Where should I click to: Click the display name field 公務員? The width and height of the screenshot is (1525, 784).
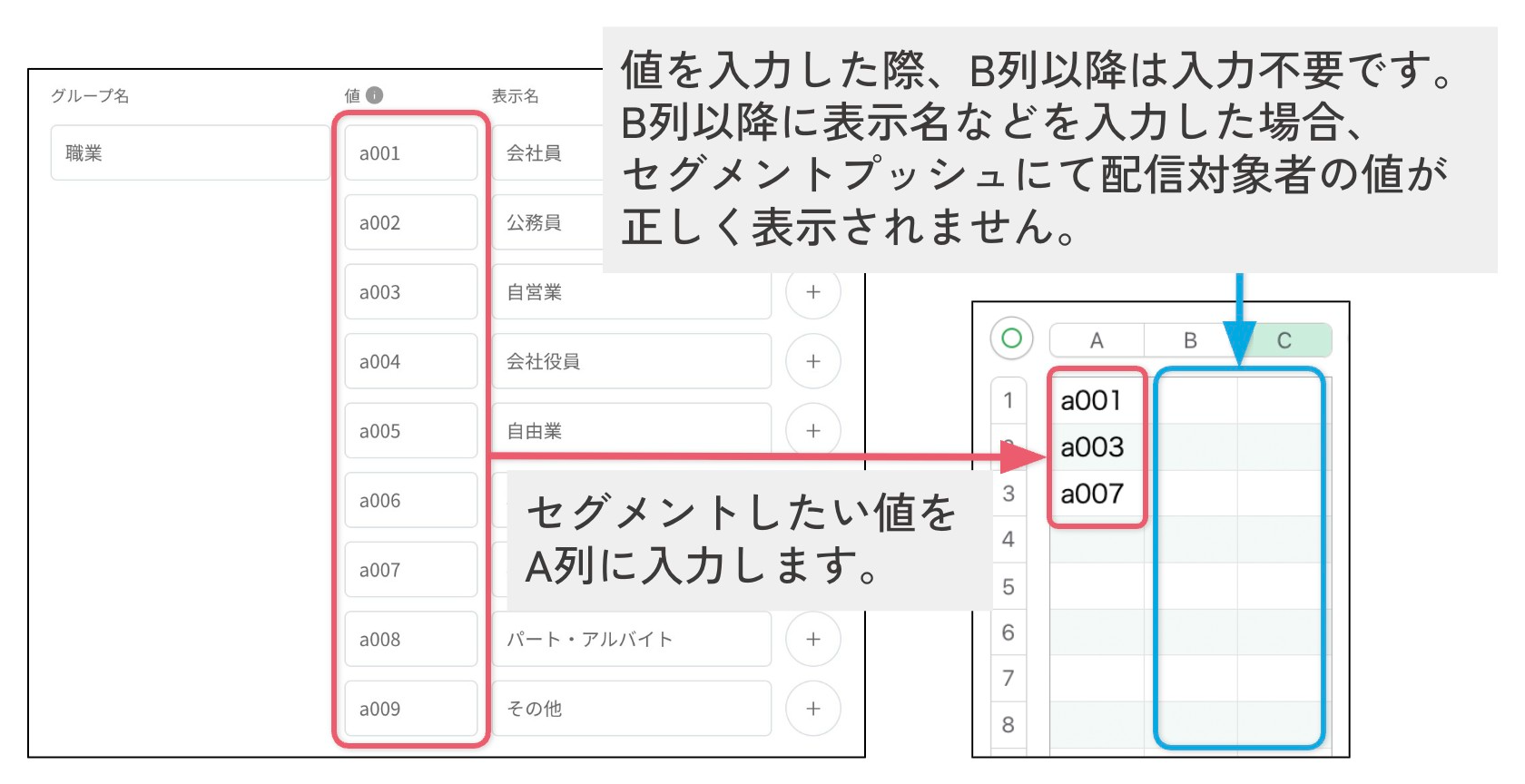coord(547,222)
